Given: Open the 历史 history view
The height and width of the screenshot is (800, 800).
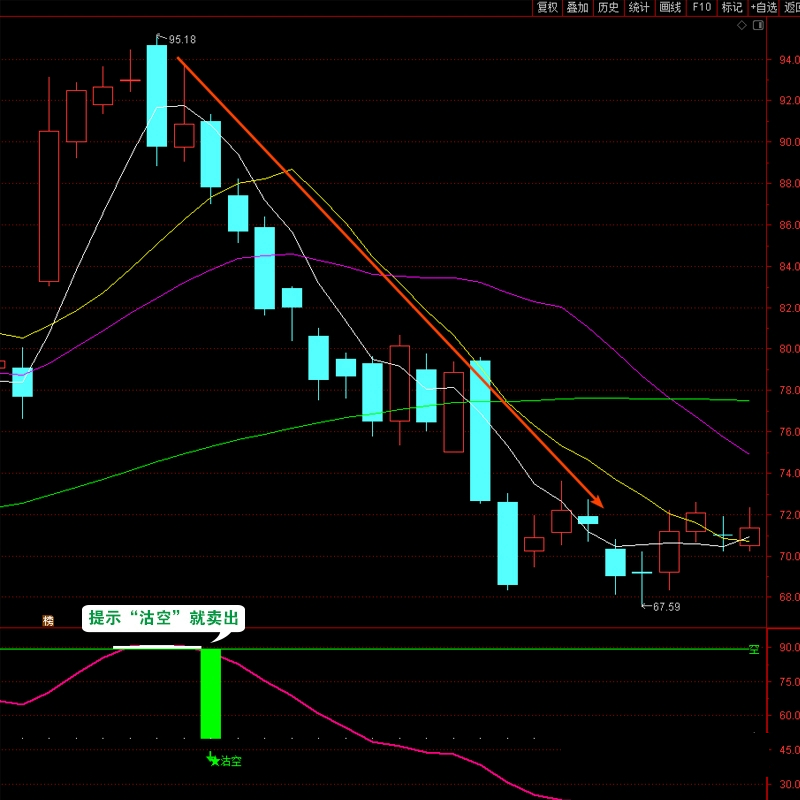Looking at the screenshot, I should coord(608,8).
